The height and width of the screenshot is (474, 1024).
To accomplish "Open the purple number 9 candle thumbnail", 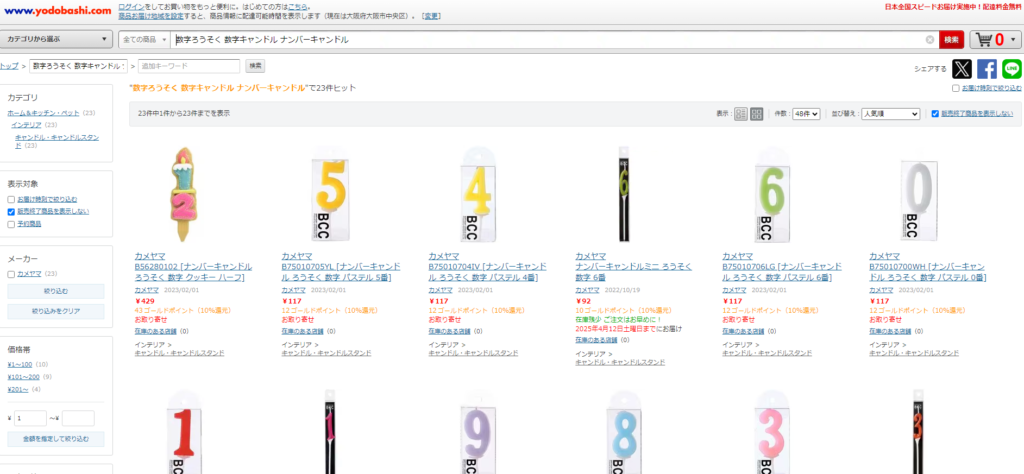I will pos(478,432).
